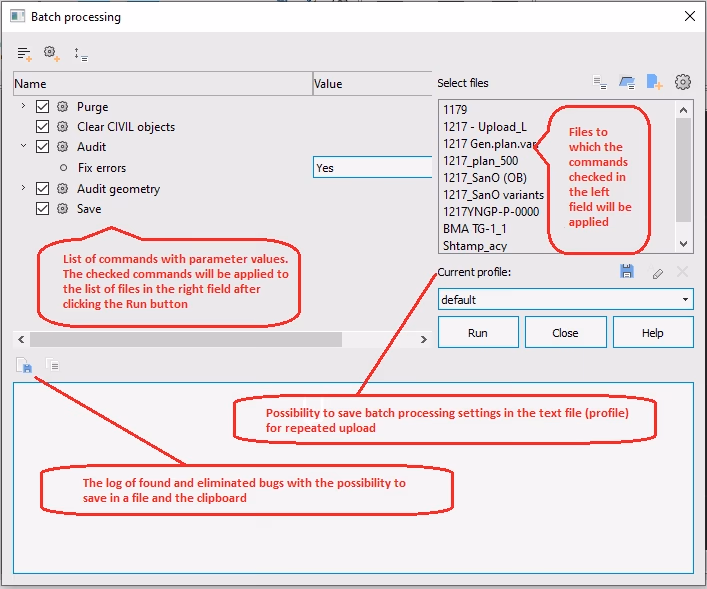Click the horizontal scrollbar right arrow
The width and height of the screenshot is (707, 589).
tap(423, 339)
